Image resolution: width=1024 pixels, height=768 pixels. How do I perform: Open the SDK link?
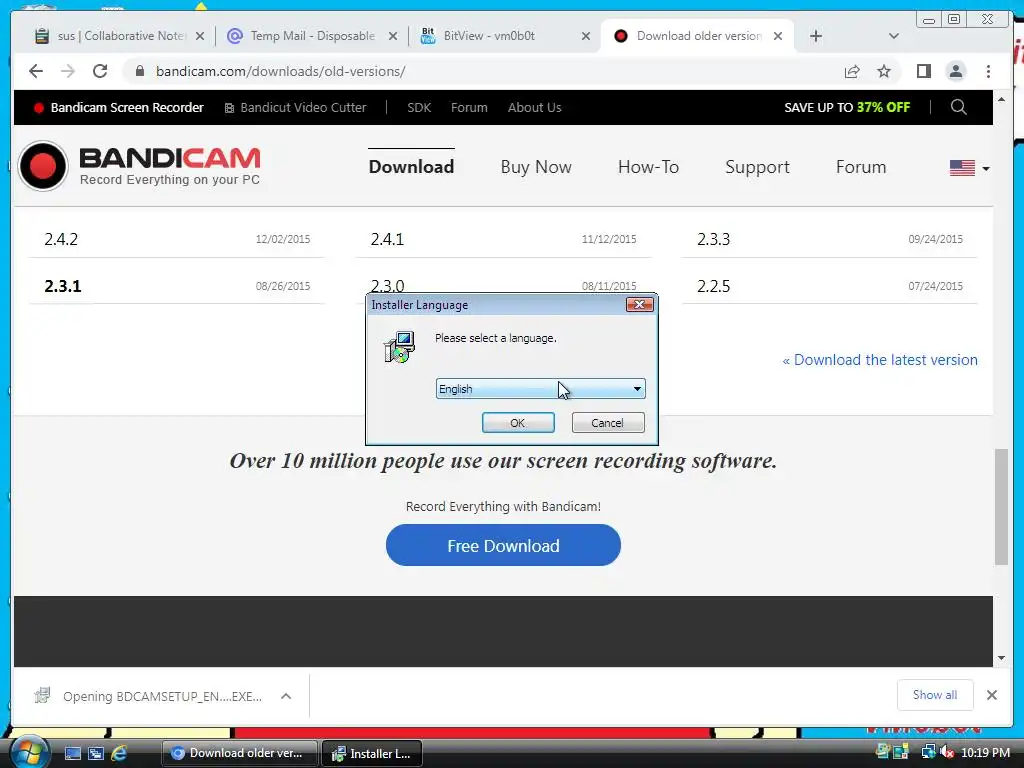[419, 107]
